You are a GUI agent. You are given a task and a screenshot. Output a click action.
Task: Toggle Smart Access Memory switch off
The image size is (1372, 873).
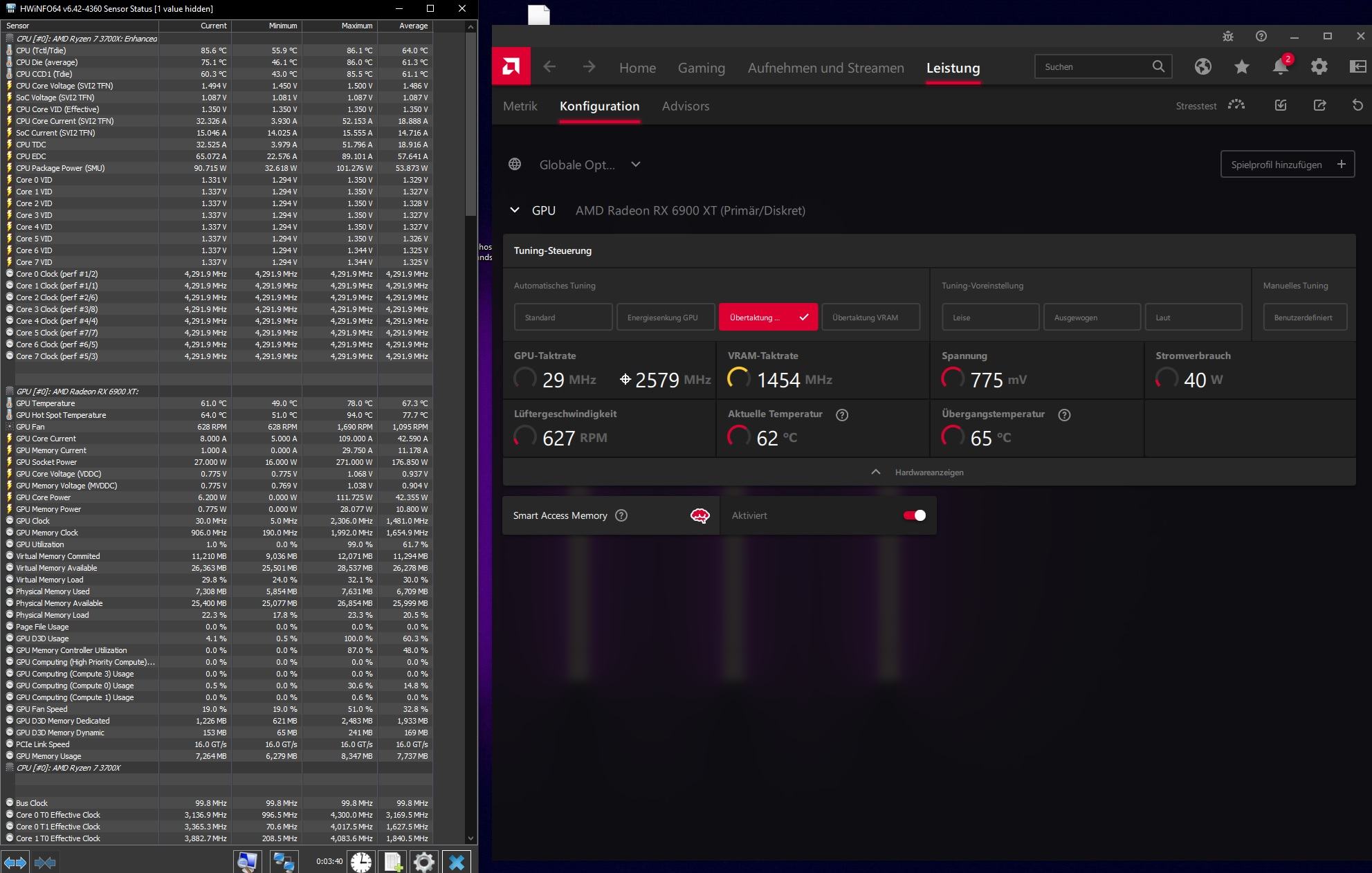point(915,515)
